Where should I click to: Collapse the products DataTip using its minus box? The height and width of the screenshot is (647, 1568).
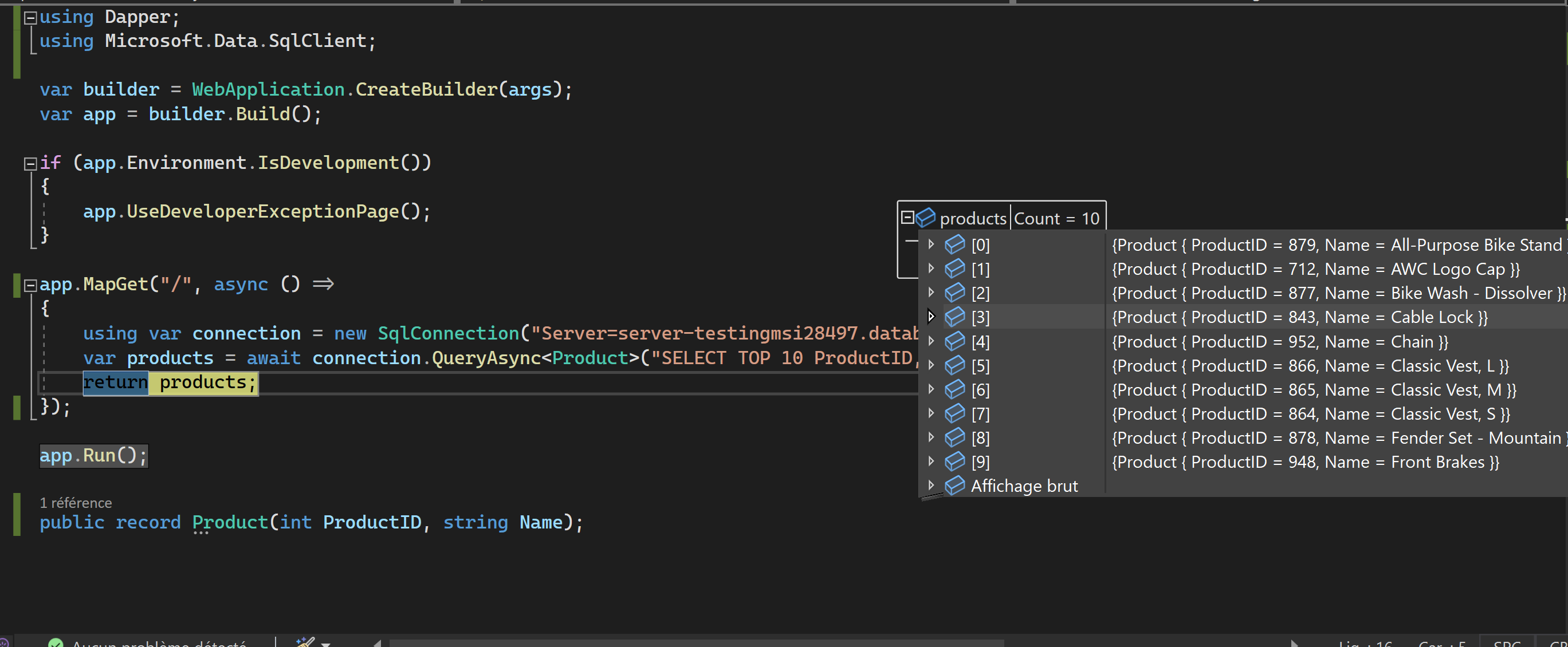point(907,216)
